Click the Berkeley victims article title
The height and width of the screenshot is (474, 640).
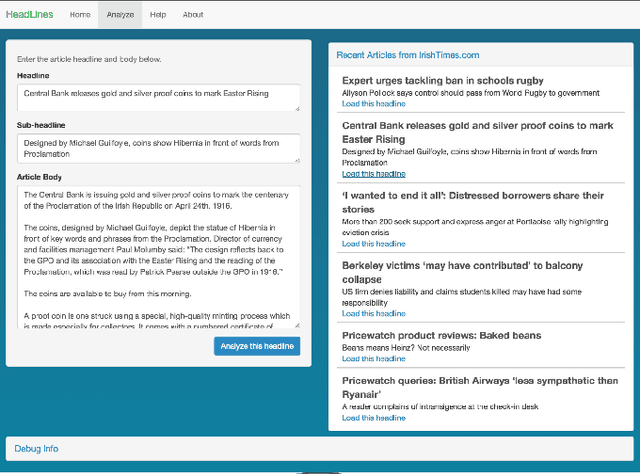tap(462, 272)
